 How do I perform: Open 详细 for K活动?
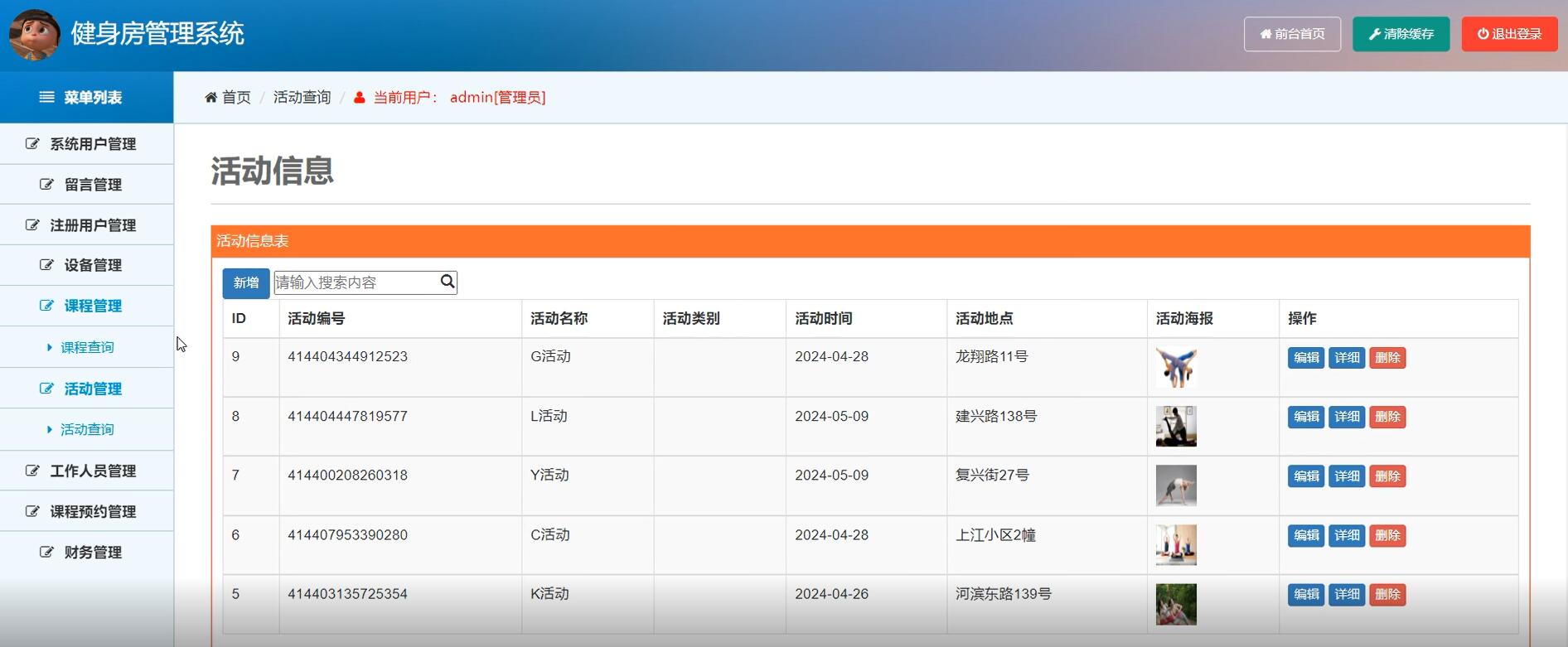pos(1347,595)
